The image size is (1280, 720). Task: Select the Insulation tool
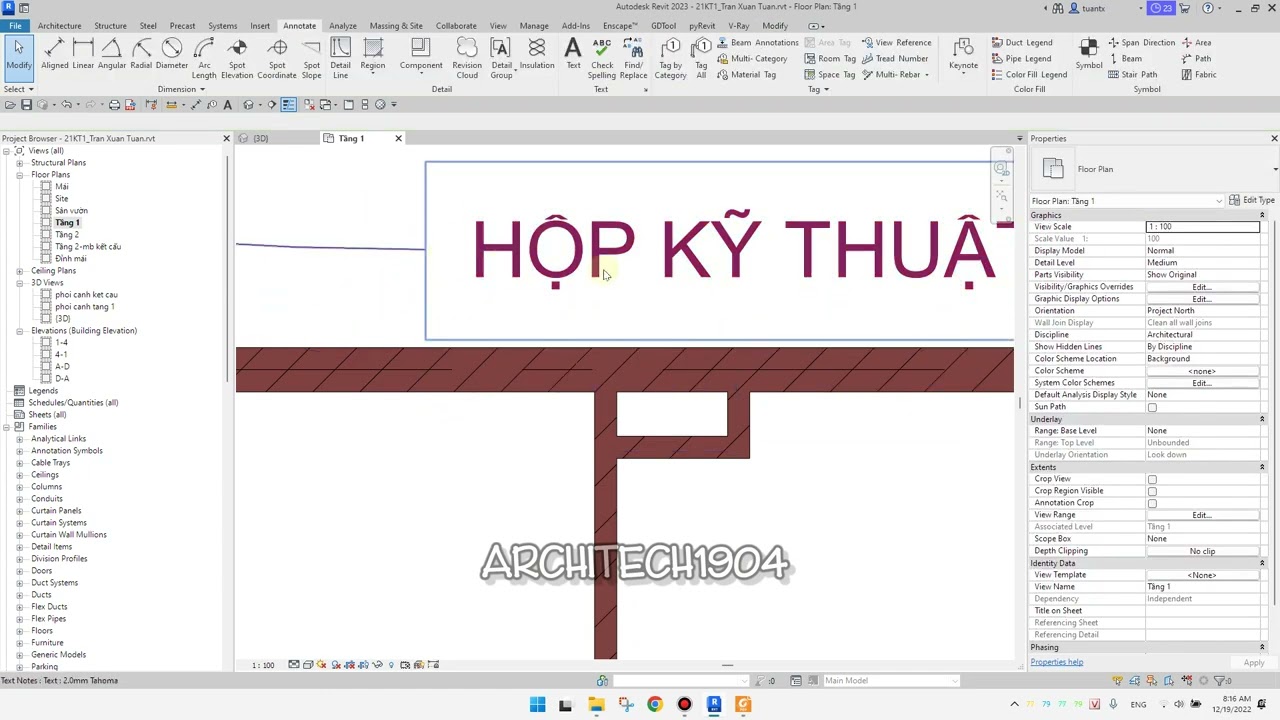(x=537, y=55)
